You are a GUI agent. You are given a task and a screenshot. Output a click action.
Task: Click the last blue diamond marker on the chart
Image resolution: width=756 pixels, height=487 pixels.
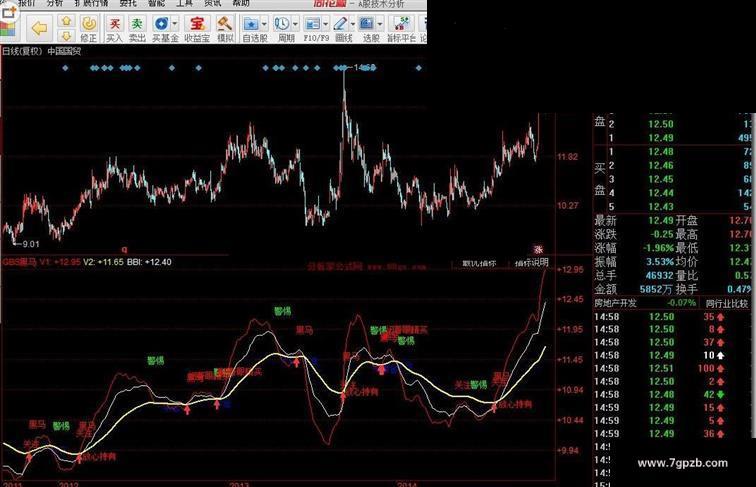click(x=418, y=68)
